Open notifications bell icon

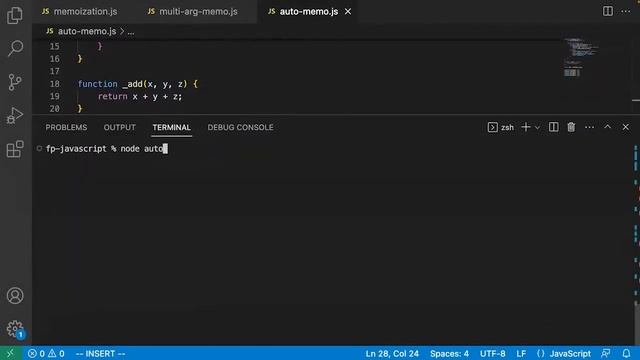point(626,353)
